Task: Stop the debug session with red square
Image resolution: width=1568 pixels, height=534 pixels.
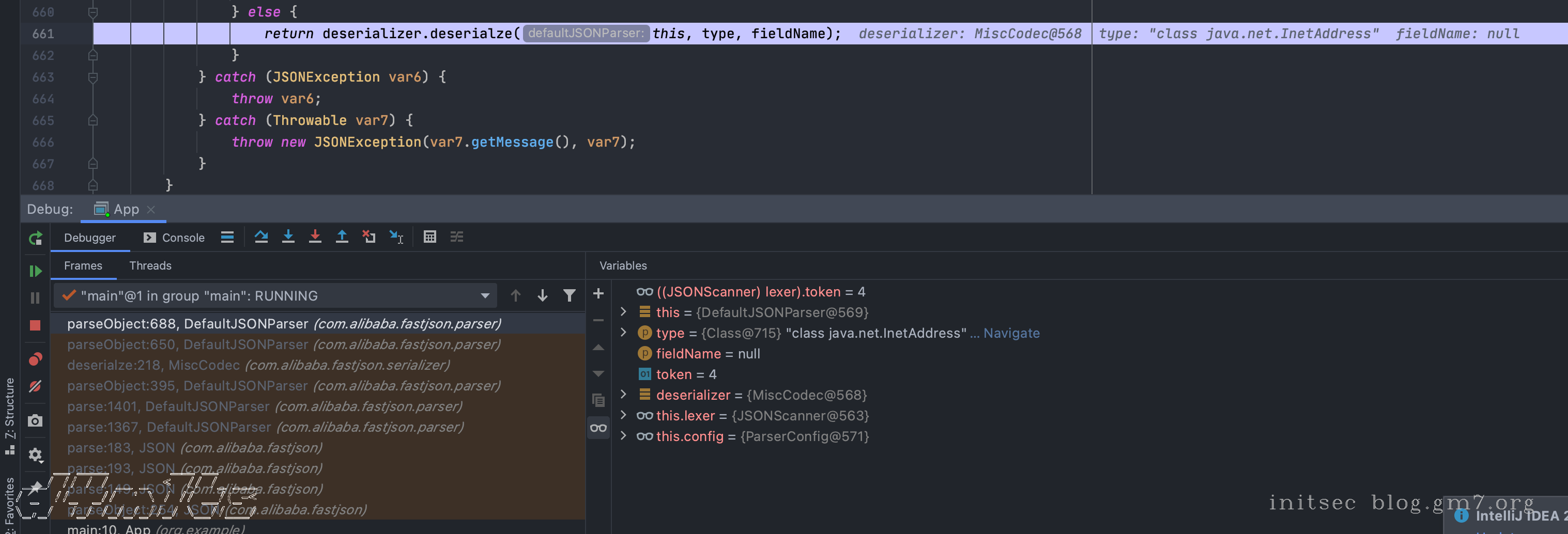Action: [x=35, y=325]
